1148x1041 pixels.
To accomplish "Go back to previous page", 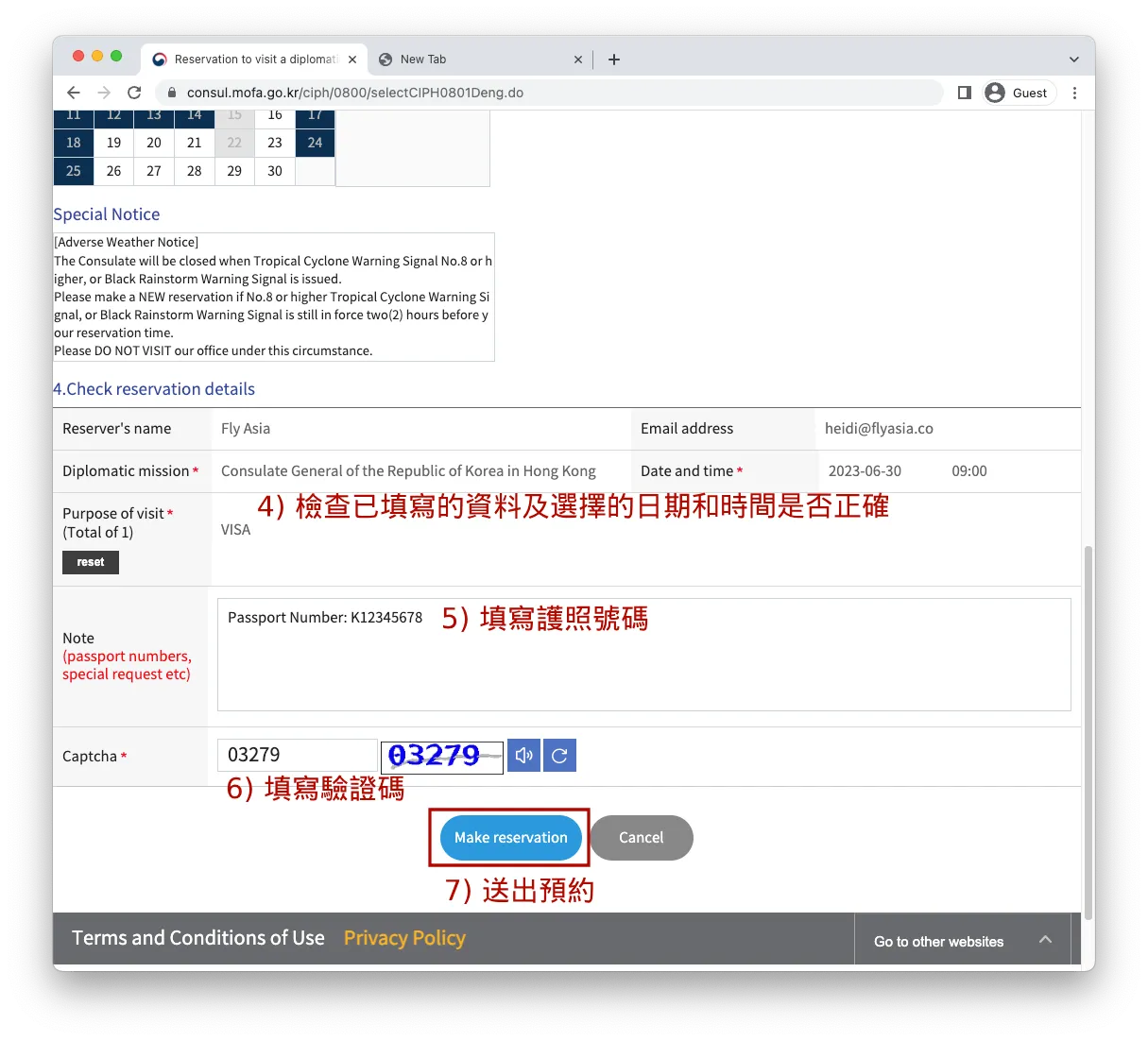I will [x=74, y=93].
